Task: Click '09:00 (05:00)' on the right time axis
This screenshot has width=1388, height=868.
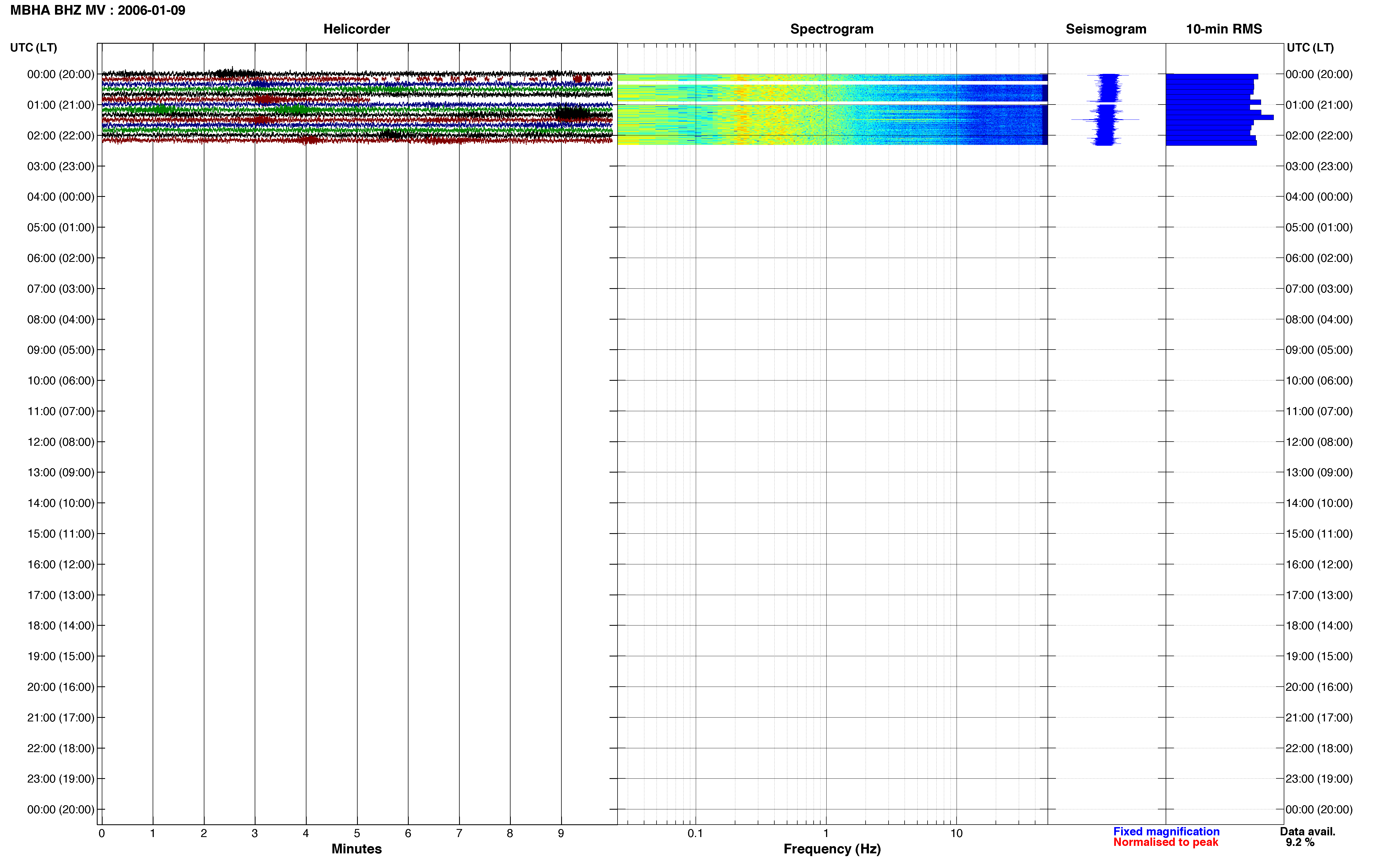Action: pos(1319,350)
